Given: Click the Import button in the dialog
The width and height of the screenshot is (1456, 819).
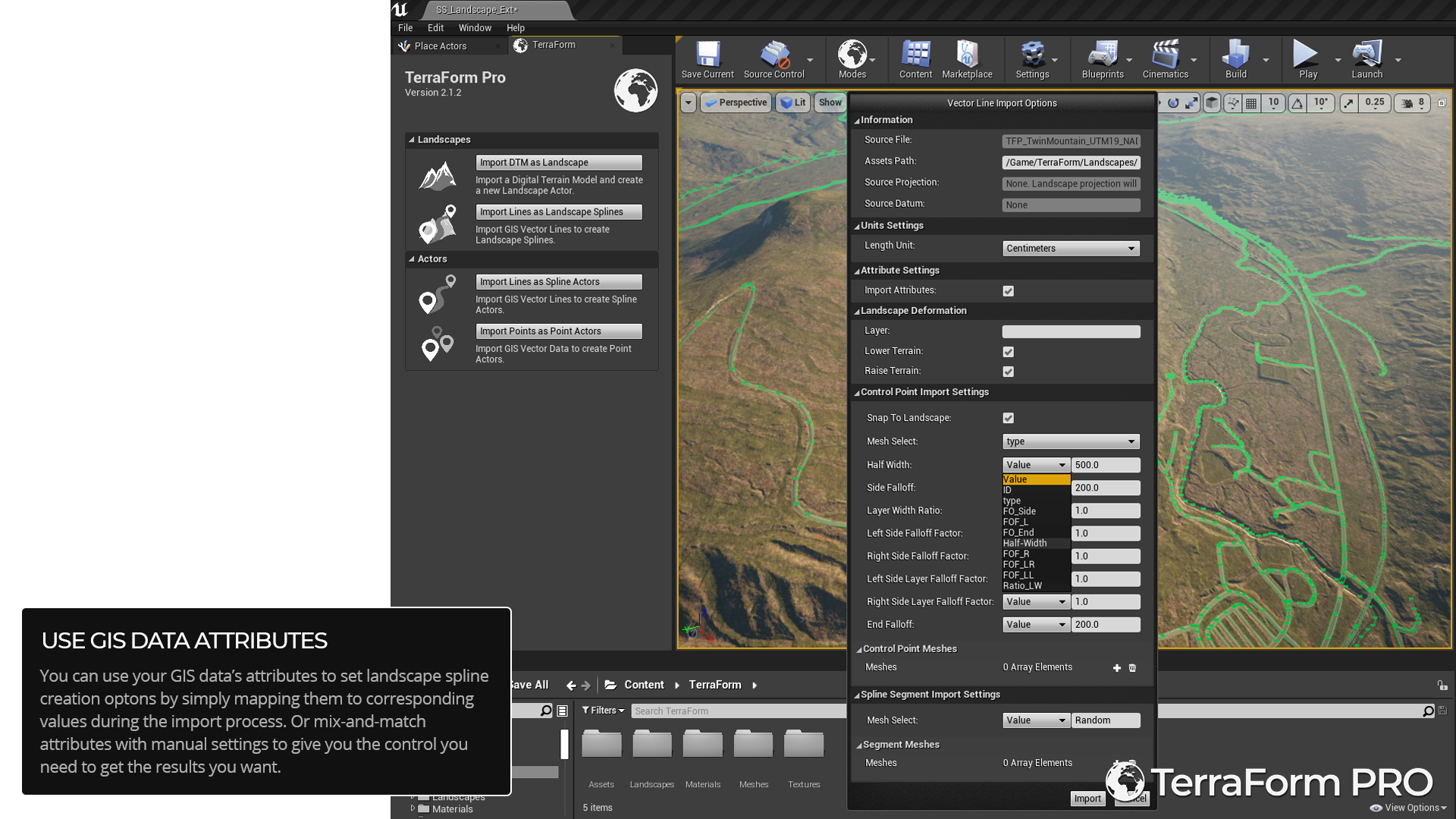Looking at the screenshot, I should [1087, 799].
